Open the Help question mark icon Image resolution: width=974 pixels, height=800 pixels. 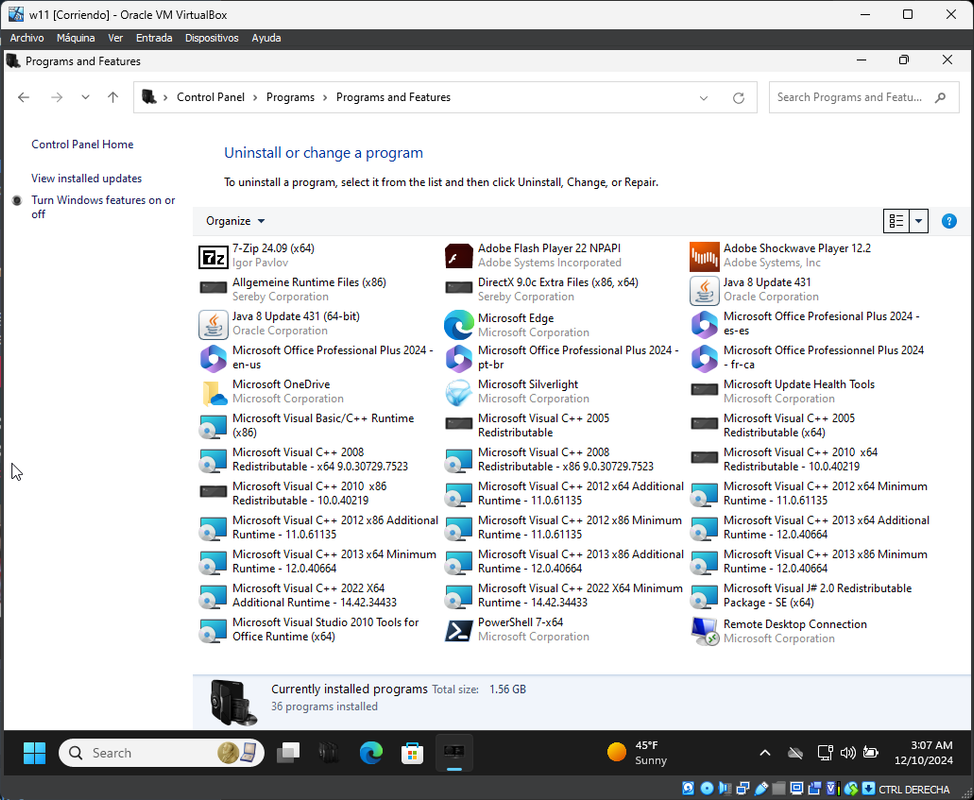pos(949,221)
